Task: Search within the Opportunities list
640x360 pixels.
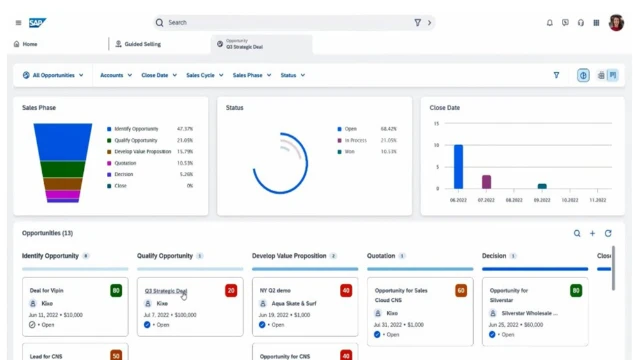Action: [577, 233]
